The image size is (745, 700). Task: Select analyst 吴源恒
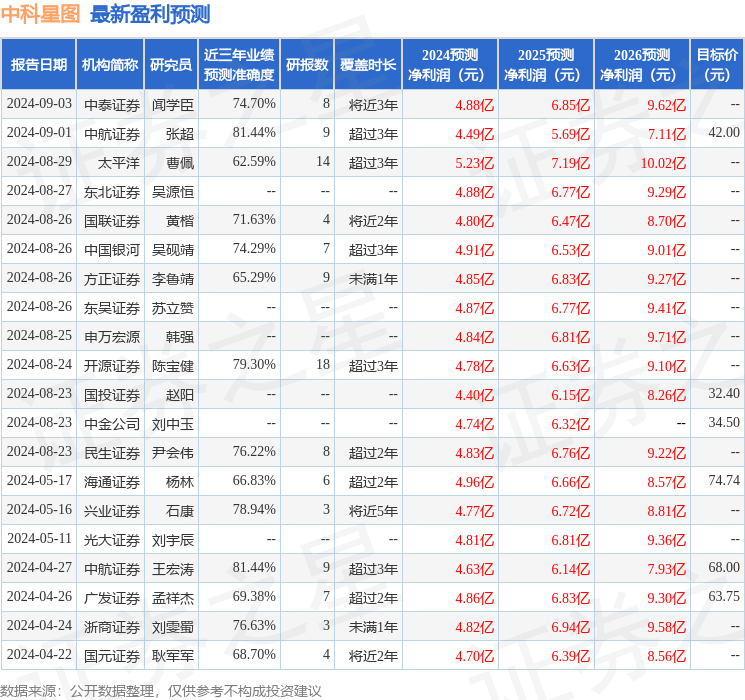click(173, 192)
